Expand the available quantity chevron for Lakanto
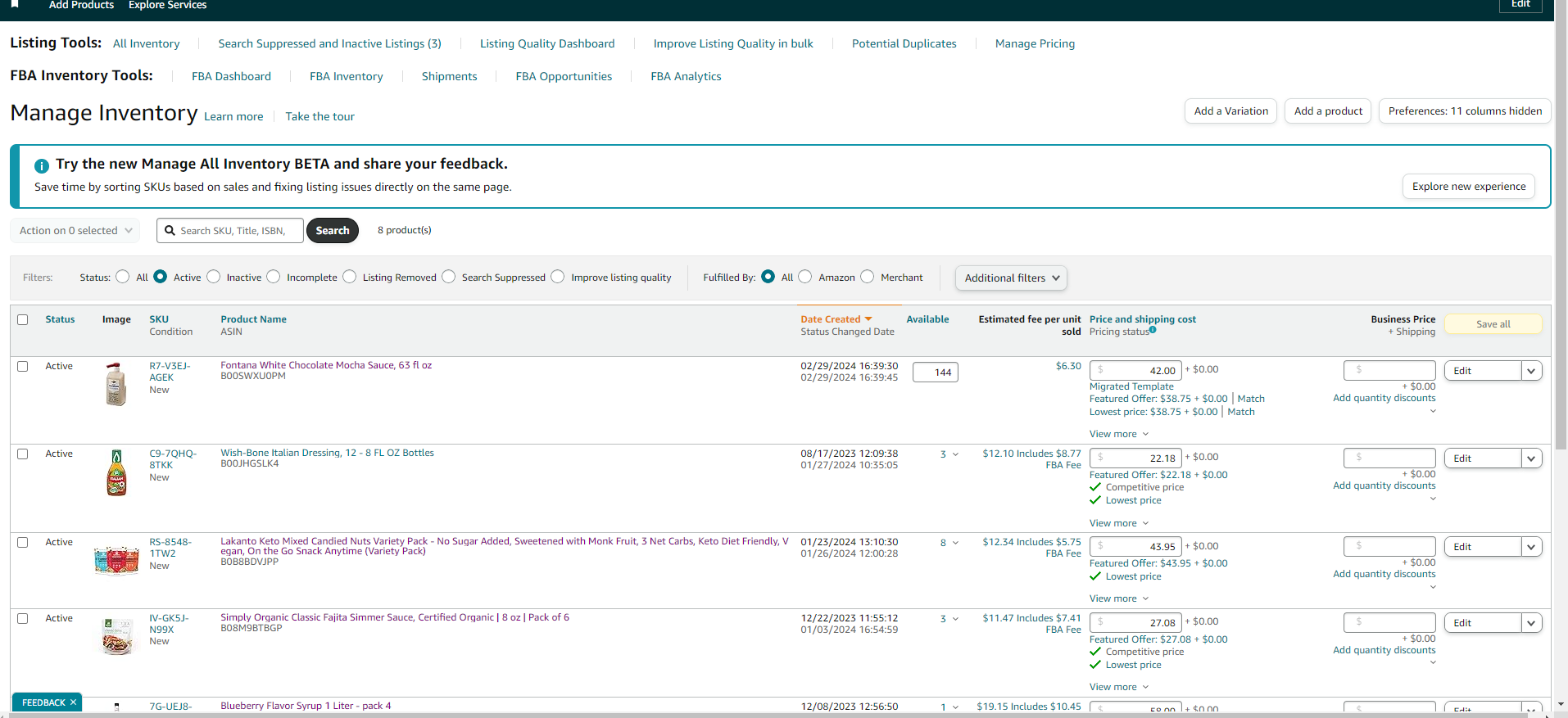The height and width of the screenshot is (718, 1568). pyautogui.click(x=955, y=544)
